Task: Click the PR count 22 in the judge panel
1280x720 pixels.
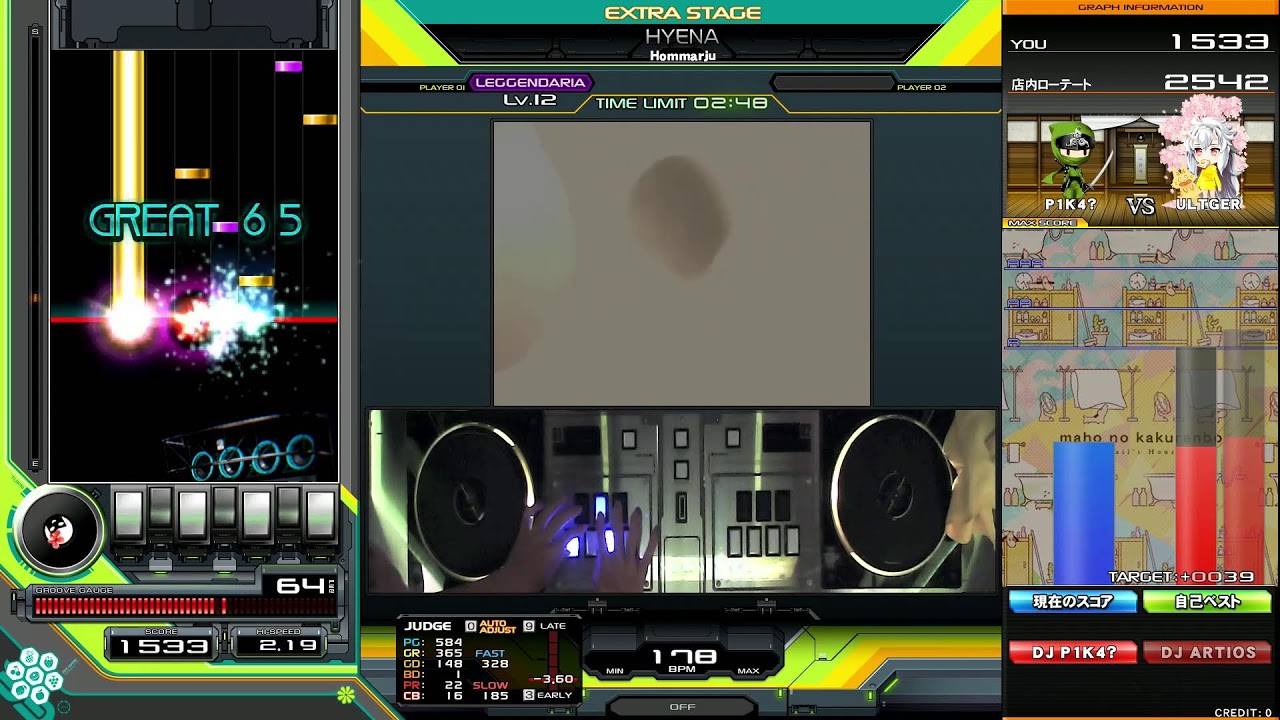Action: click(x=453, y=685)
